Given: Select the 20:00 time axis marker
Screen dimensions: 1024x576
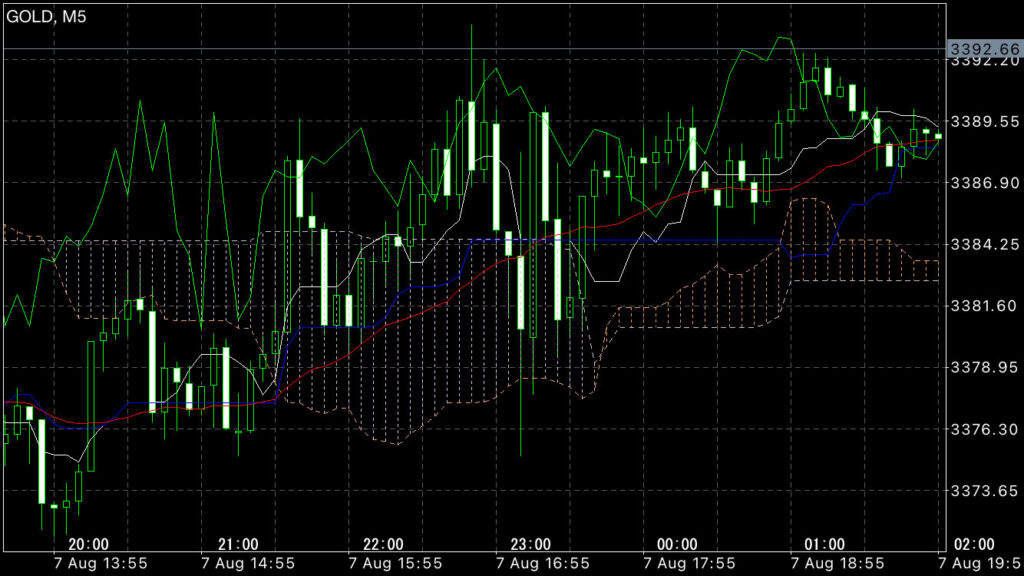Looking at the screenshot, I should pyautogui.click(x=89, y=544).
